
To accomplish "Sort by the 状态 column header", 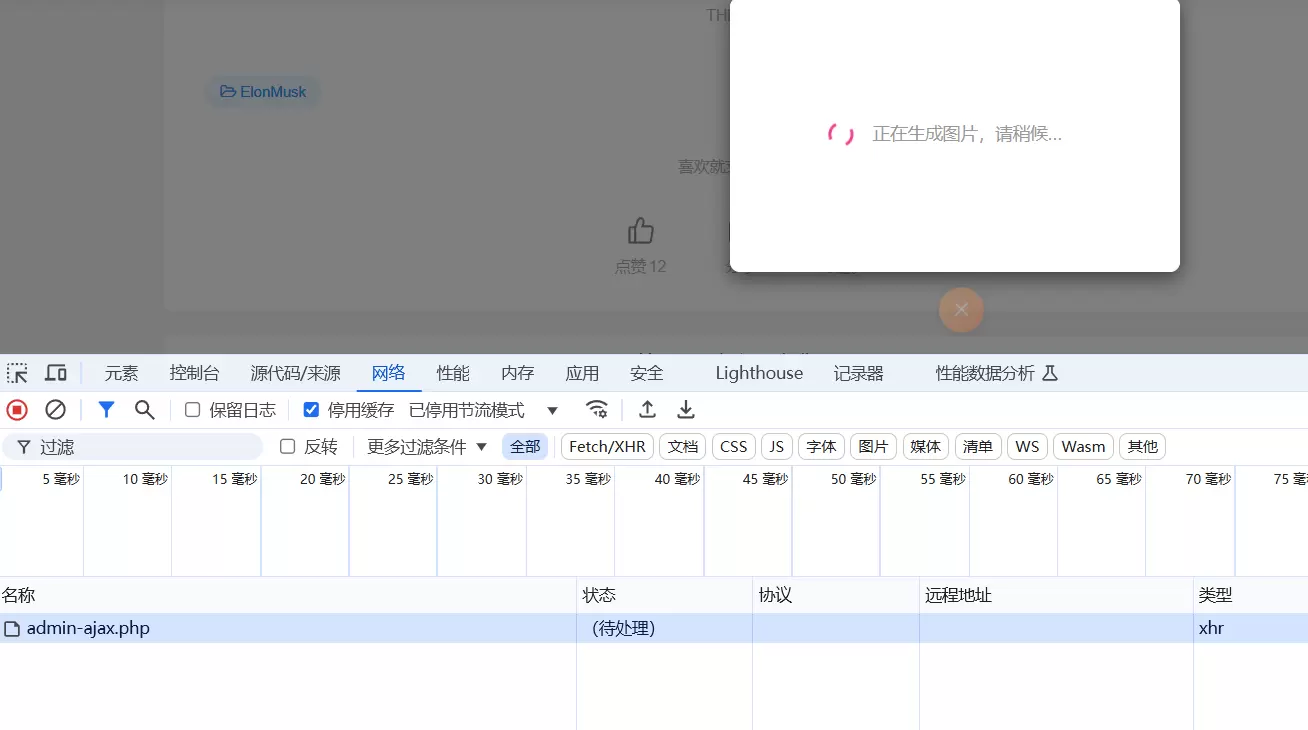I will [664, 596].
